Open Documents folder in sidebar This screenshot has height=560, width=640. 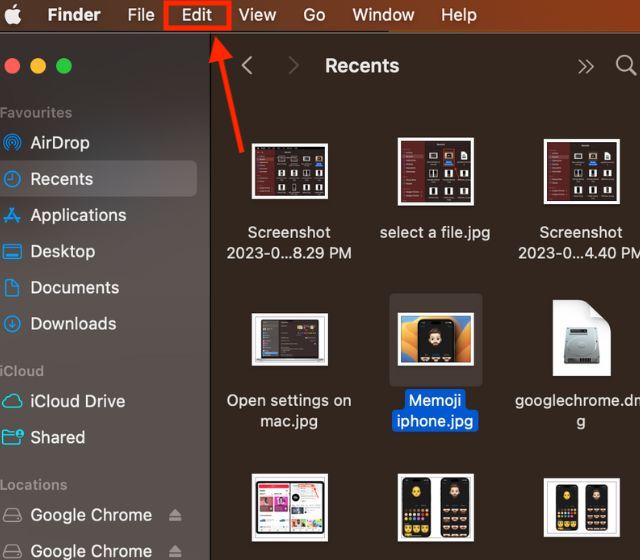pos(74,287)
